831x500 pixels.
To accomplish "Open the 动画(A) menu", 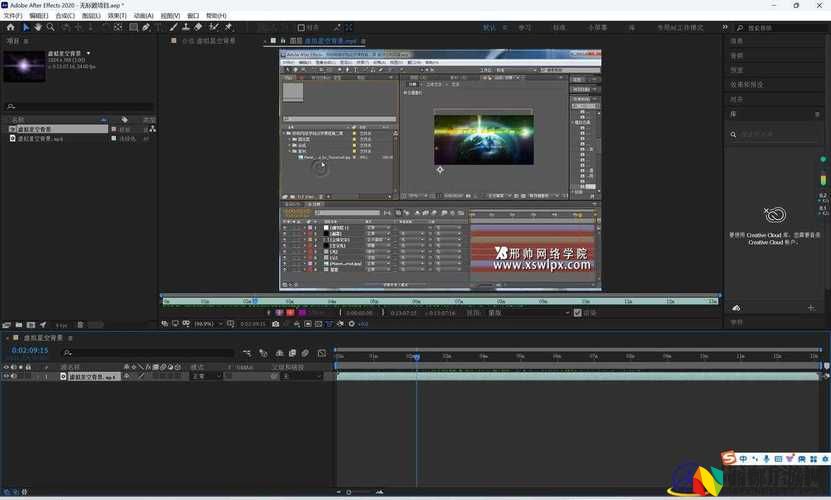I will coord(143,16).
